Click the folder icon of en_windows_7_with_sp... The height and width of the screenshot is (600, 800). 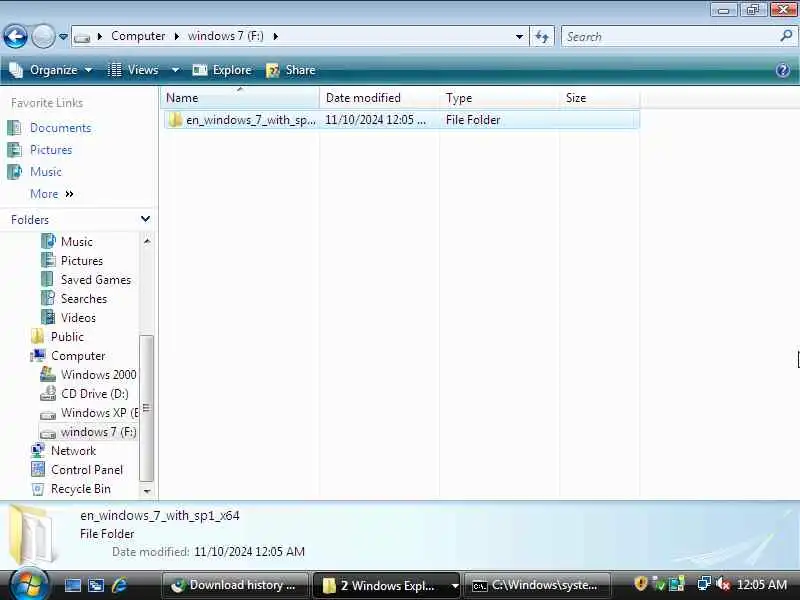coord(175,120)
